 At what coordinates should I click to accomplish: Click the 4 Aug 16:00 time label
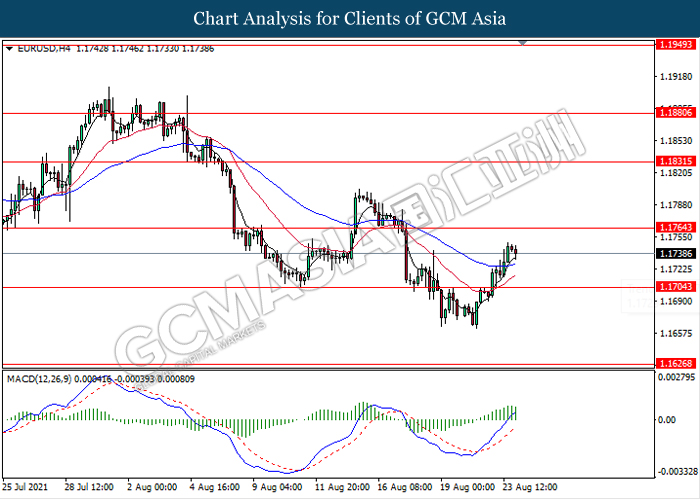(214, 487)
